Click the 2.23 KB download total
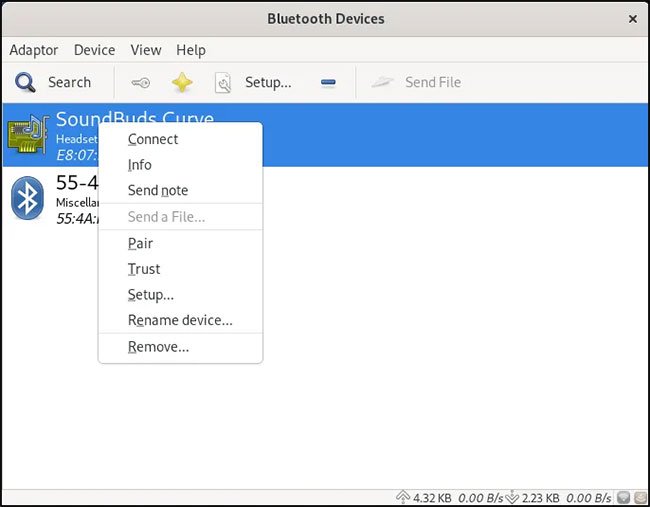Viewport: 650px width, 507px height. coord(541,497)
